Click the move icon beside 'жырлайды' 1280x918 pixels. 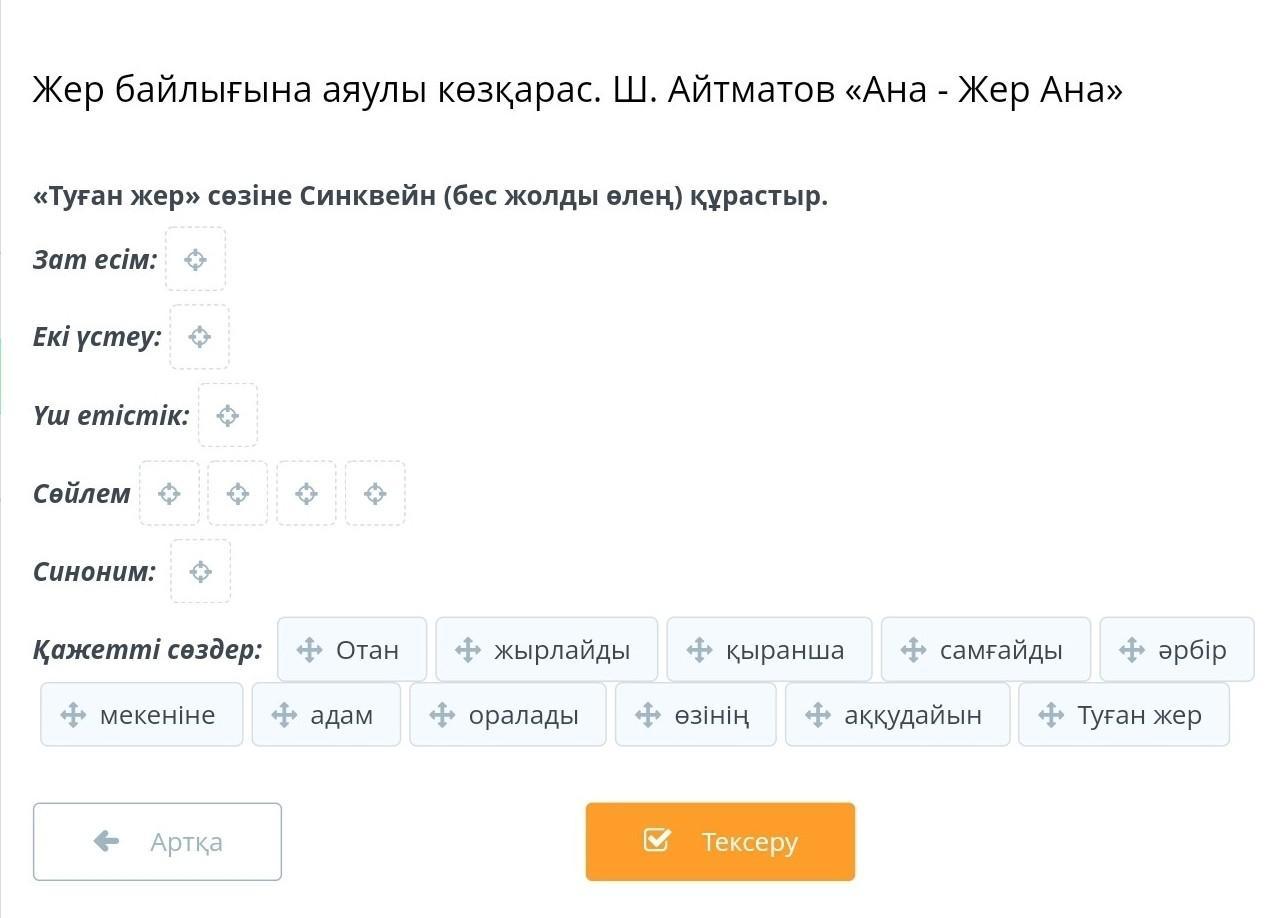[468, 650]
